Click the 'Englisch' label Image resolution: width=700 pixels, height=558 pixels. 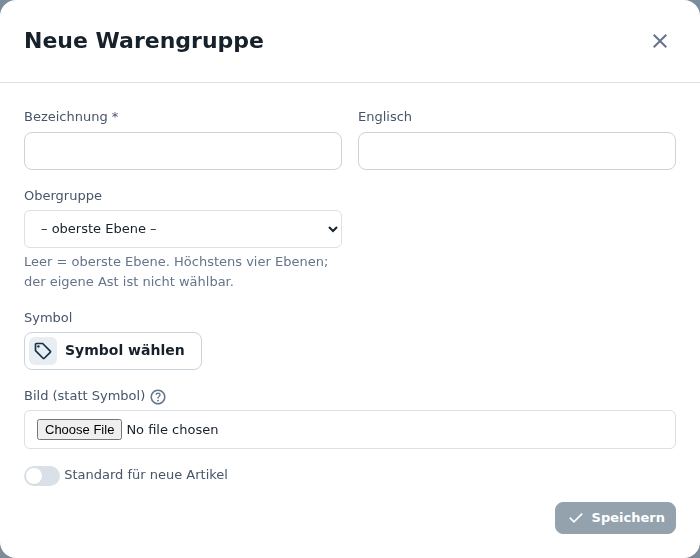click(385, 117)
